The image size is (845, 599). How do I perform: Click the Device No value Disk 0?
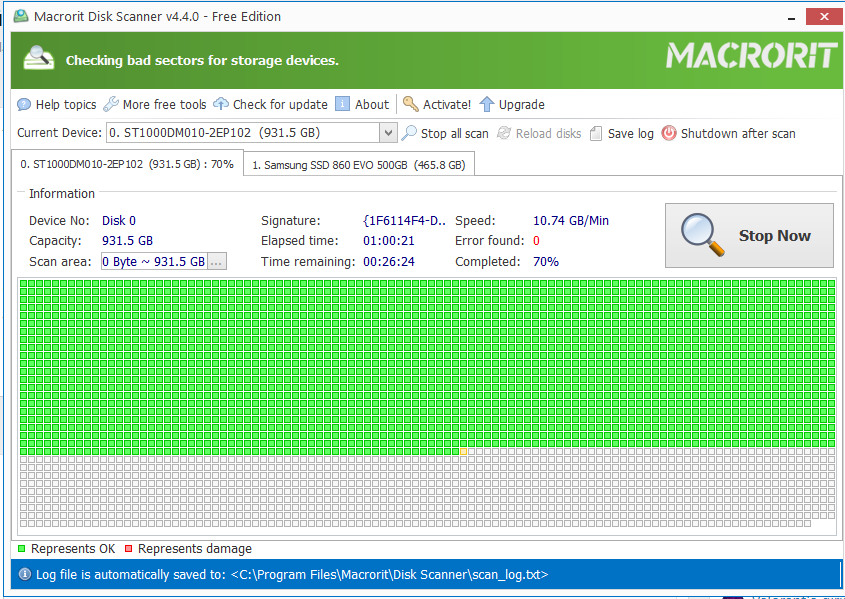click(119, 220)
